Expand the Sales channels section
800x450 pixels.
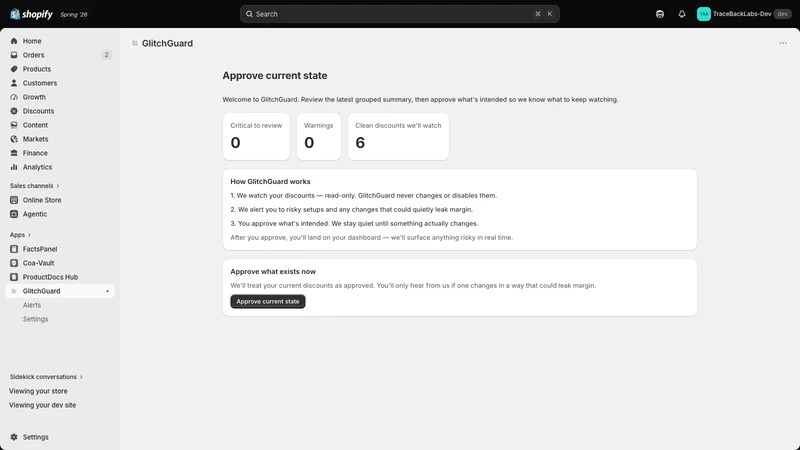click(34, 186)
